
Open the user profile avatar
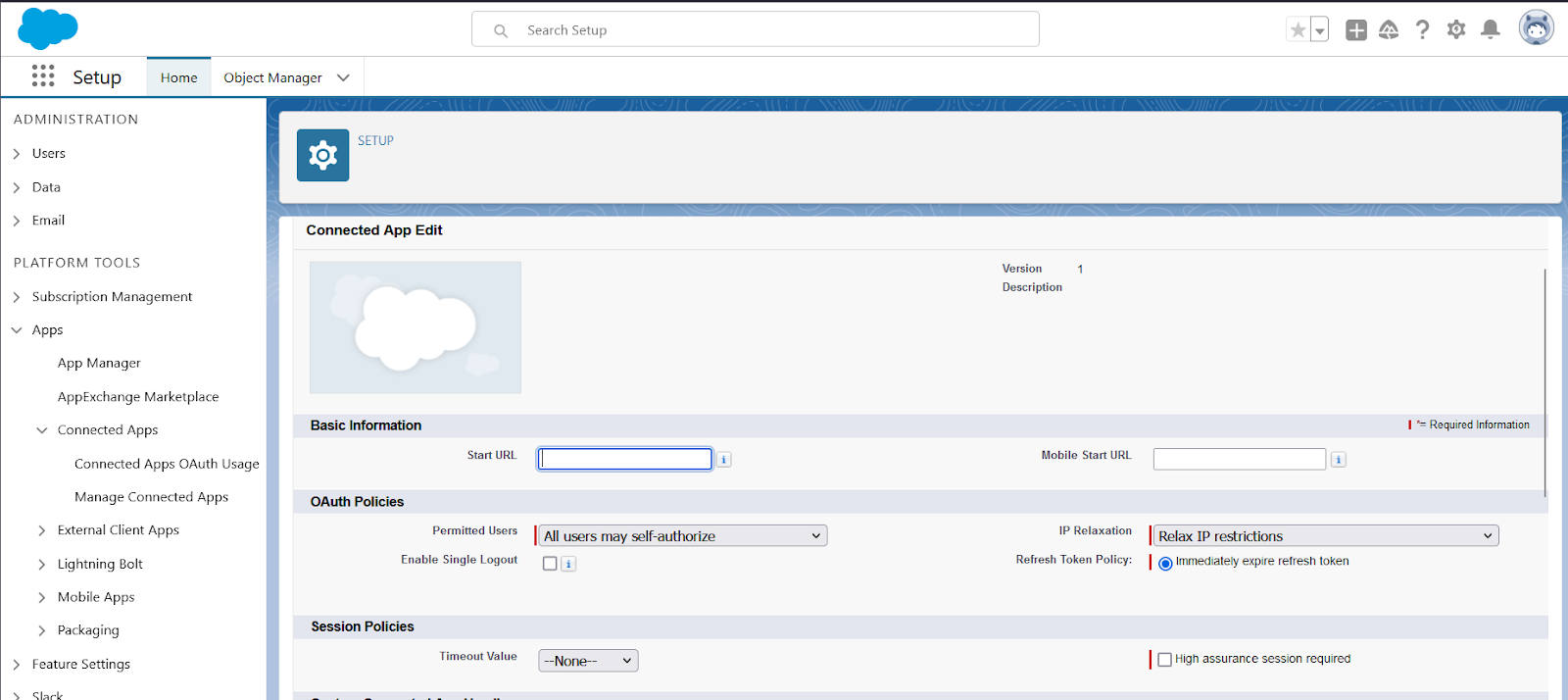[1537, 28]
